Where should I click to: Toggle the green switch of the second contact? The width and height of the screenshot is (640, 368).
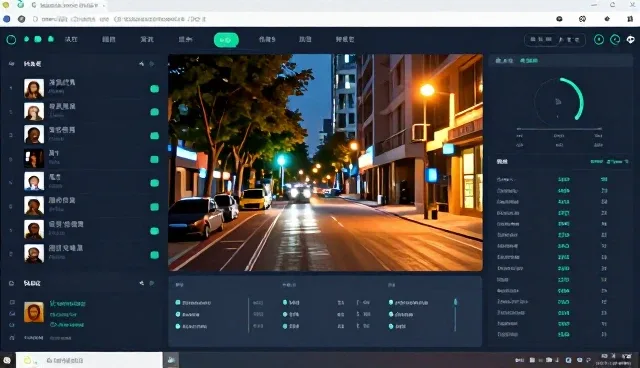[x=154, y=112]
